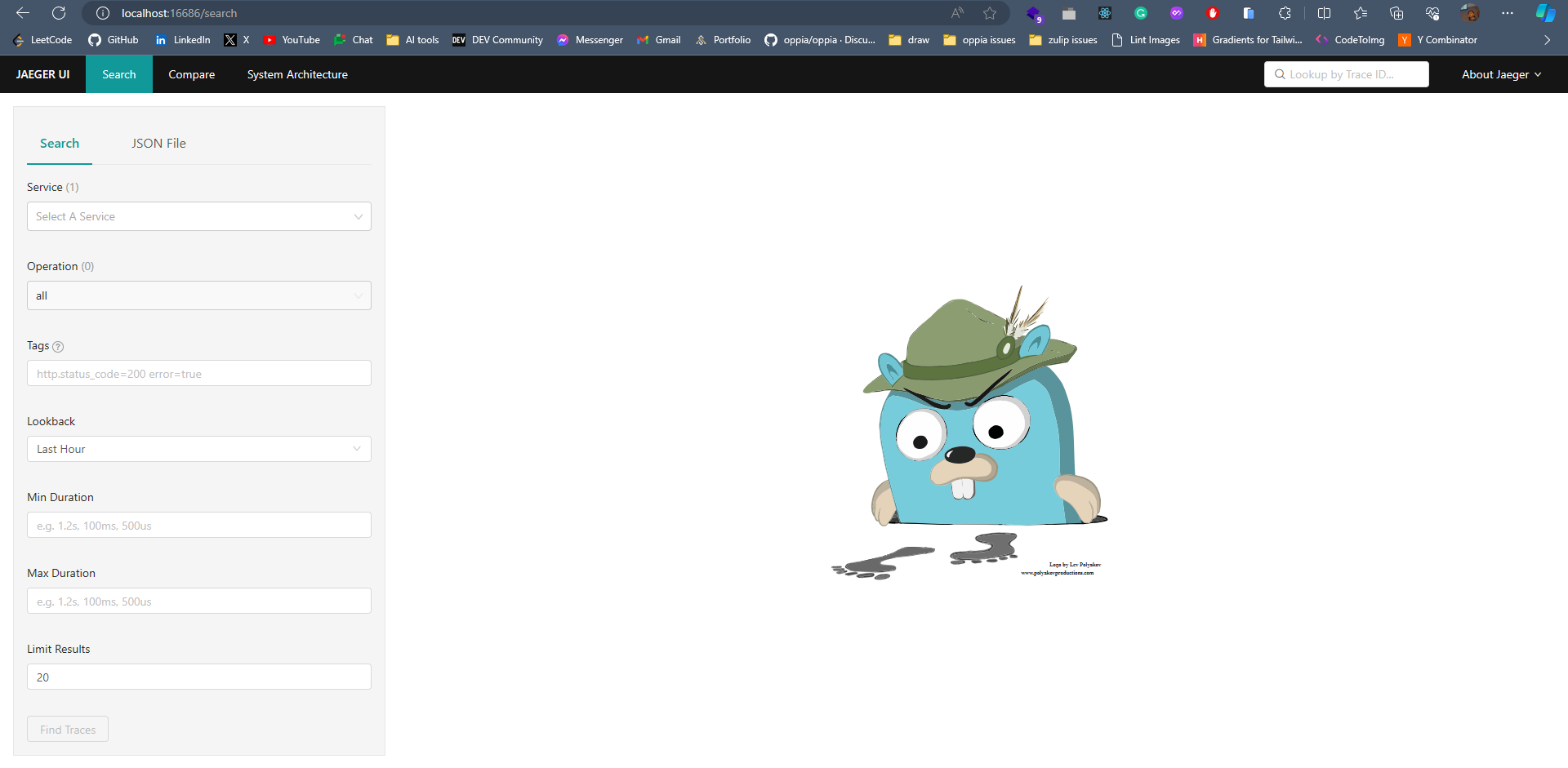Screen dimensions: 1568x768
Task: Click into the Tags input field
Action: (199, 373)
